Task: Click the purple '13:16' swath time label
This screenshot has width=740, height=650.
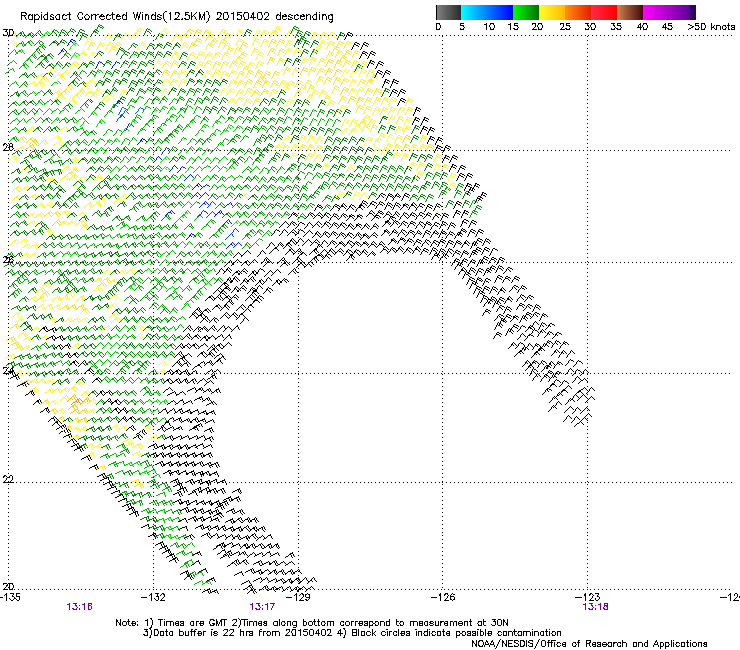Action: (79, 607)
